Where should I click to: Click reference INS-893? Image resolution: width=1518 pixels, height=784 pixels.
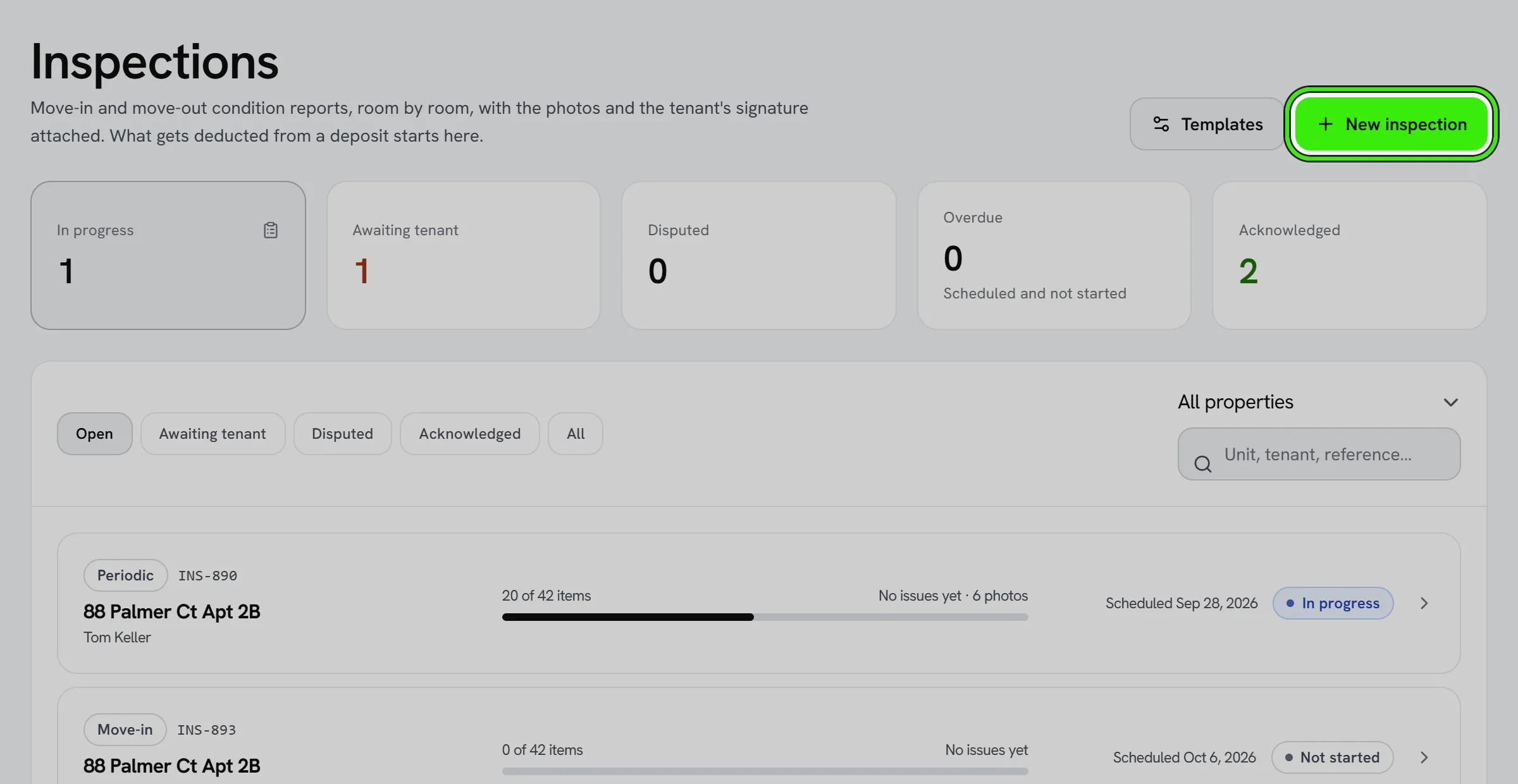coord(206,730)
